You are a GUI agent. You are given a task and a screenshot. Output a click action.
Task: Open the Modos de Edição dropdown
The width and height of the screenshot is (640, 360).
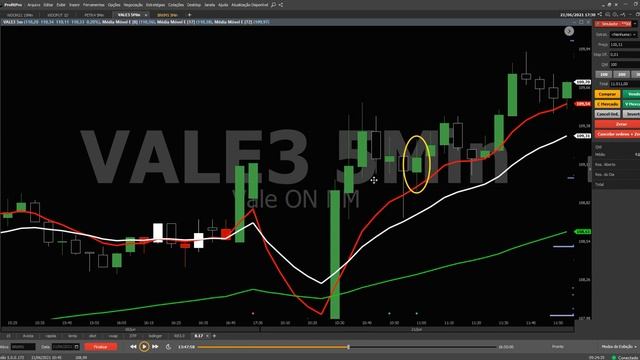click(619, 347)
